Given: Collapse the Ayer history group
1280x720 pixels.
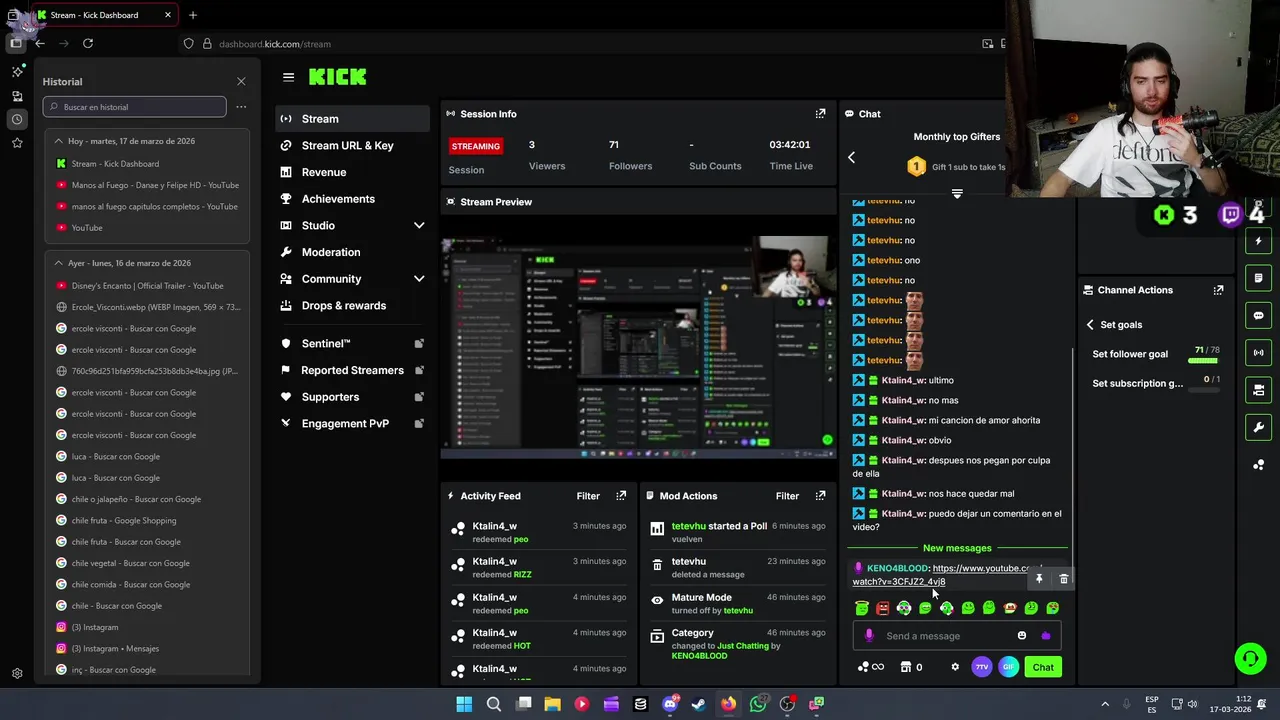Looking at the screenshot, I should pos(58,263).
